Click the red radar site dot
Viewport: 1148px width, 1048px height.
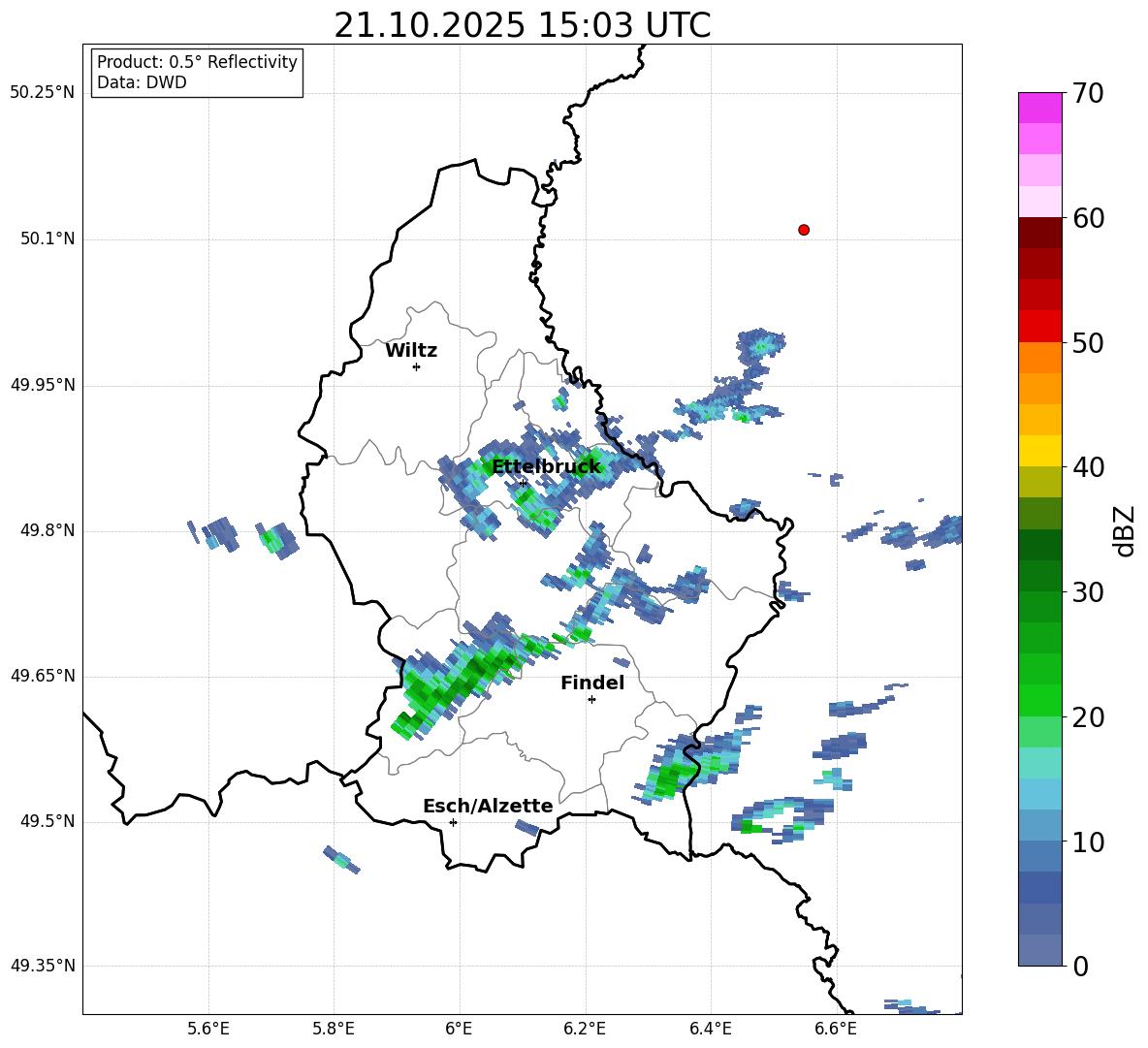tap(804, 230)
